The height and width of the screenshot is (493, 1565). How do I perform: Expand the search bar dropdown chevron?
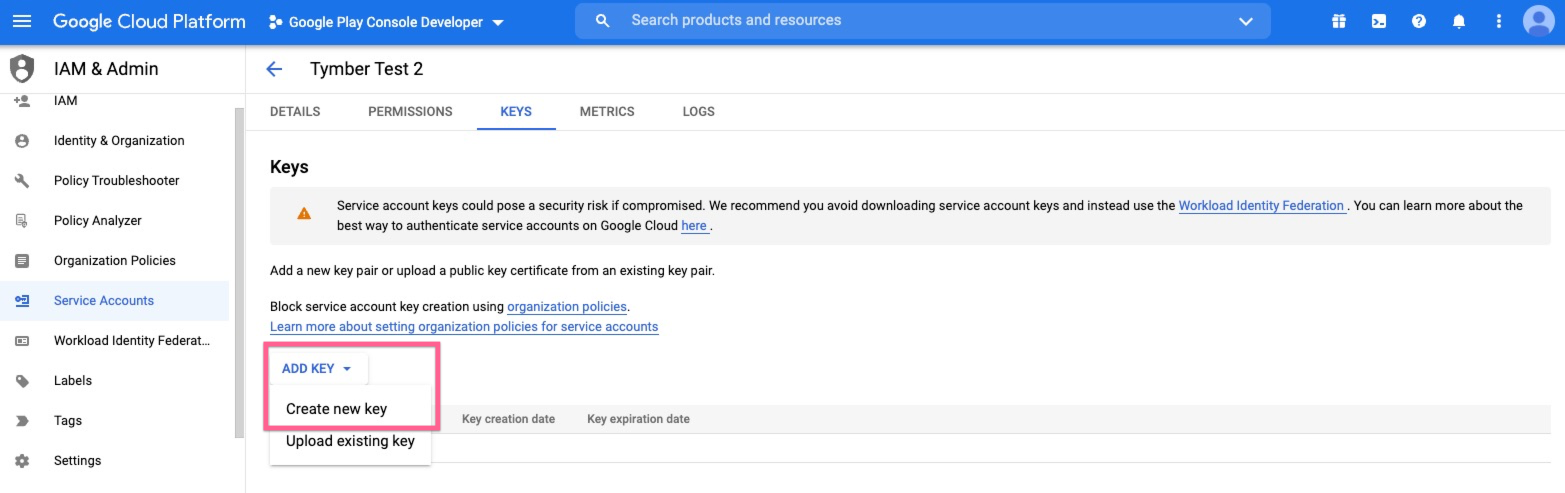point(1245,21)
